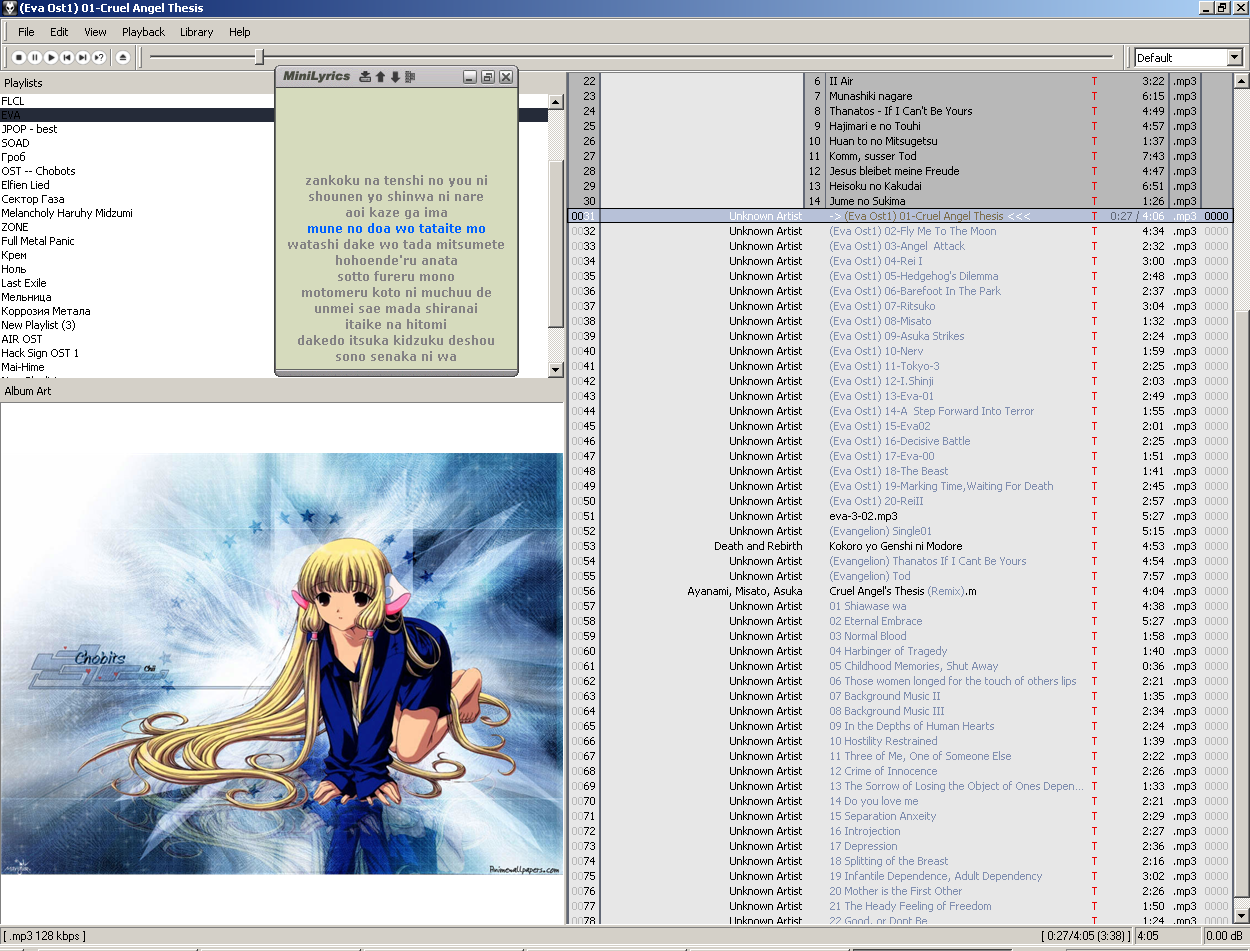Select track Thanatos - If I Can't Be Yours

[x=900, y=111]
